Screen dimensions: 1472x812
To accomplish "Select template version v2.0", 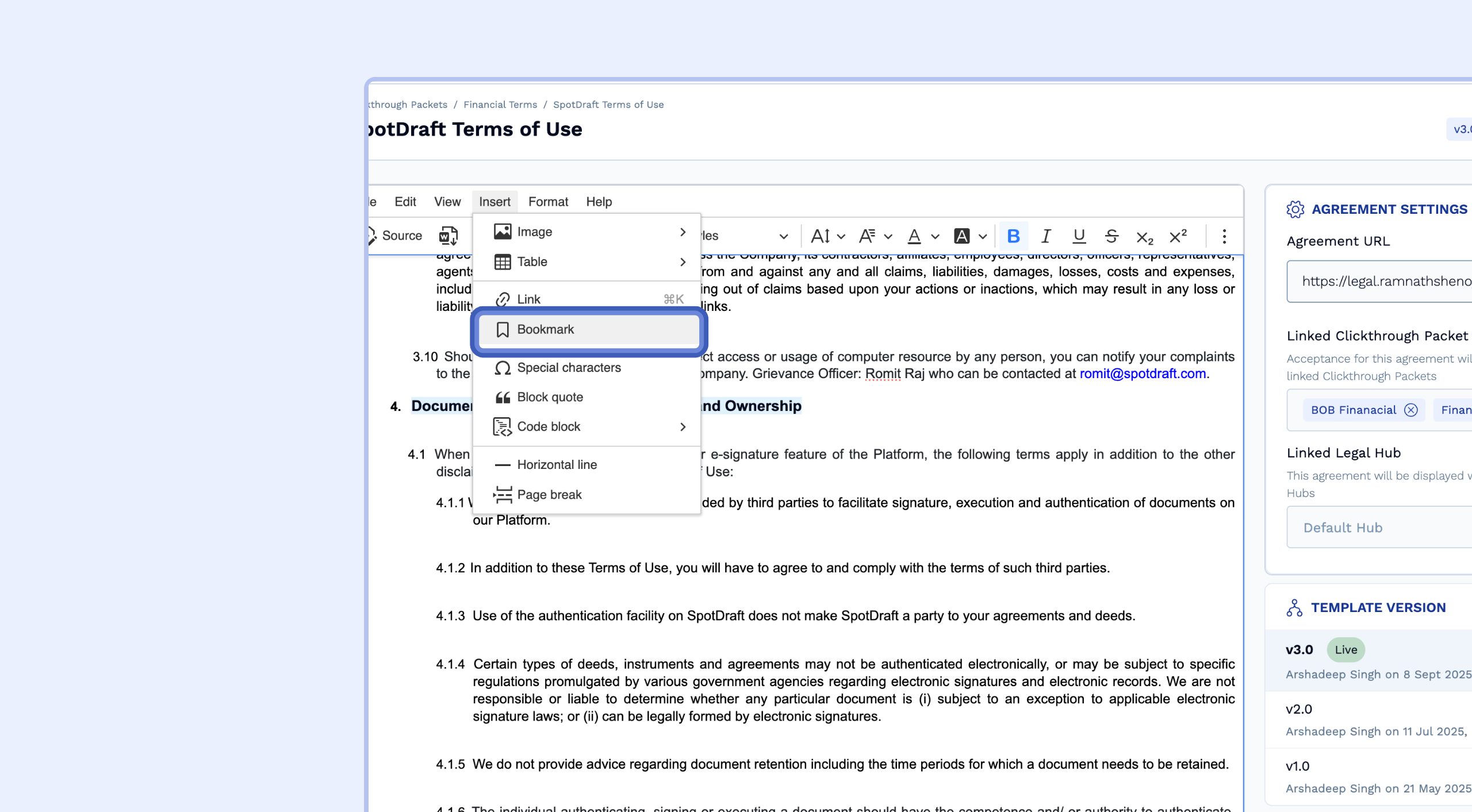I will (x=1299, y=709).
